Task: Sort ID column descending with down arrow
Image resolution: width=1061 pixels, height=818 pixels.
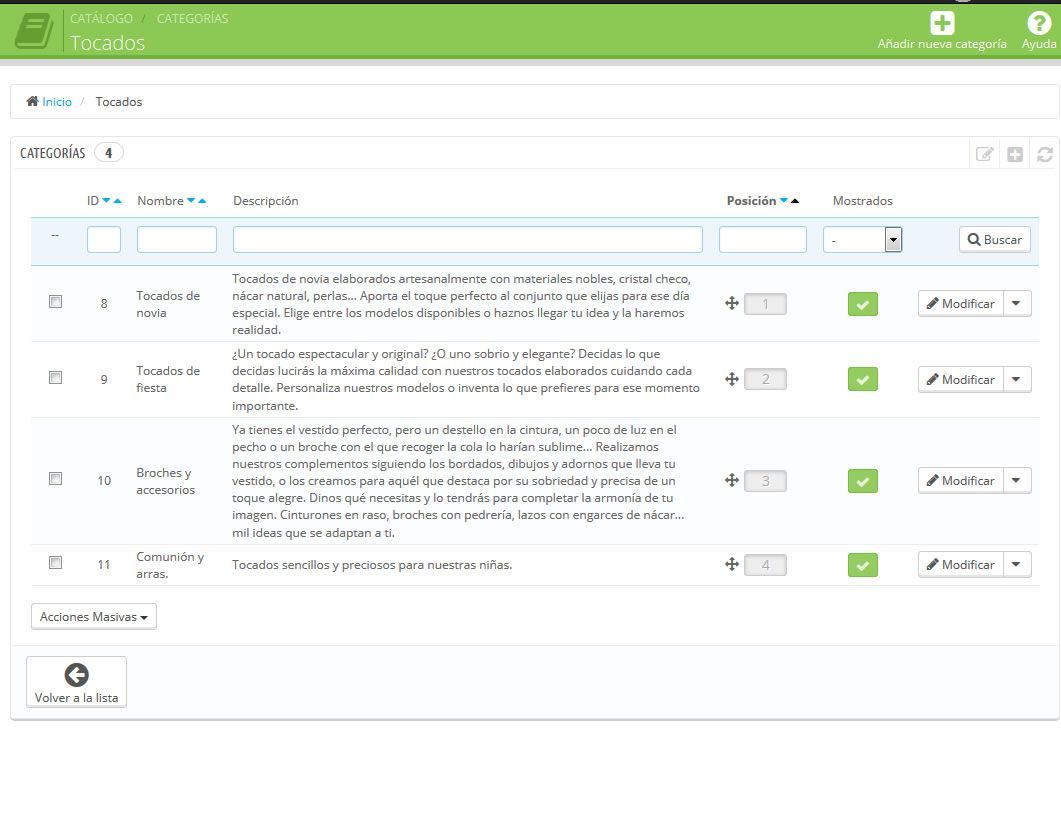Action: tap(106, 200)
